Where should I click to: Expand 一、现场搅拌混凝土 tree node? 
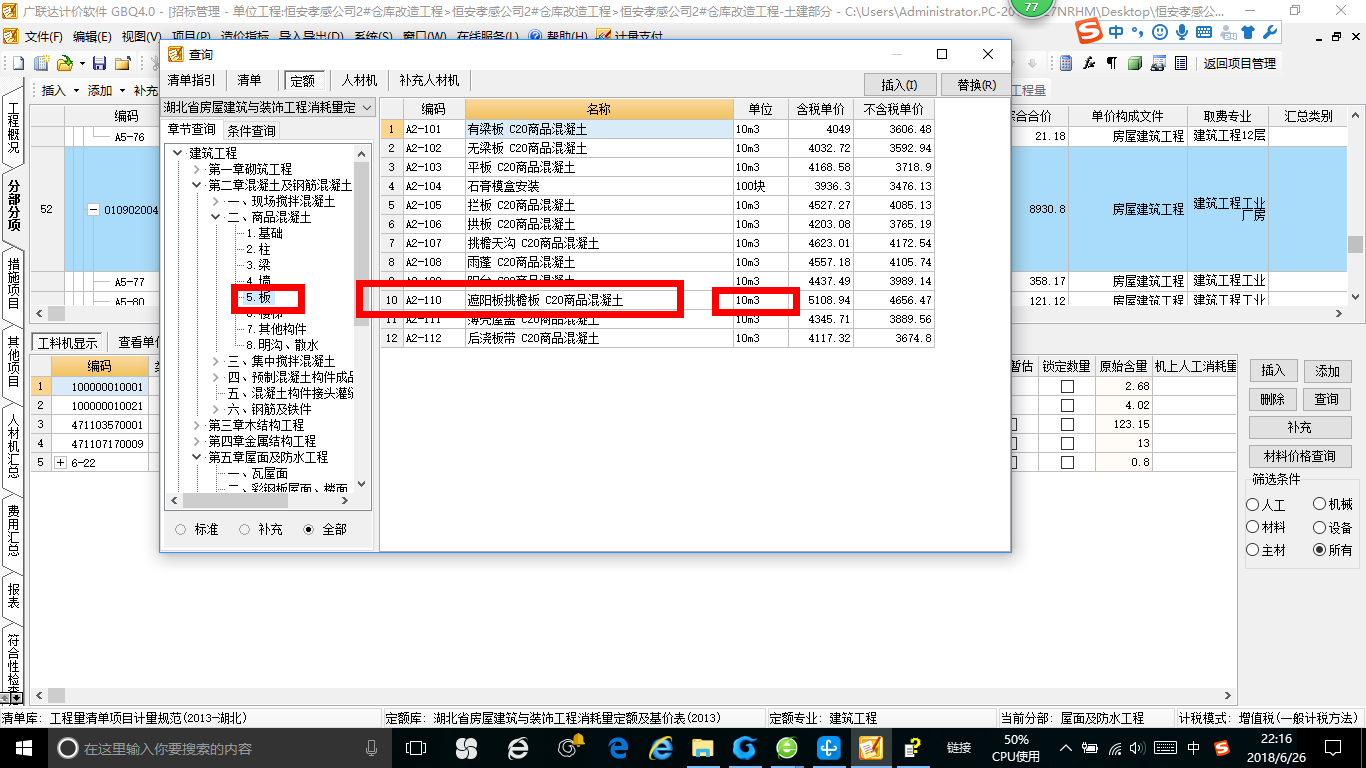[216, 201]
